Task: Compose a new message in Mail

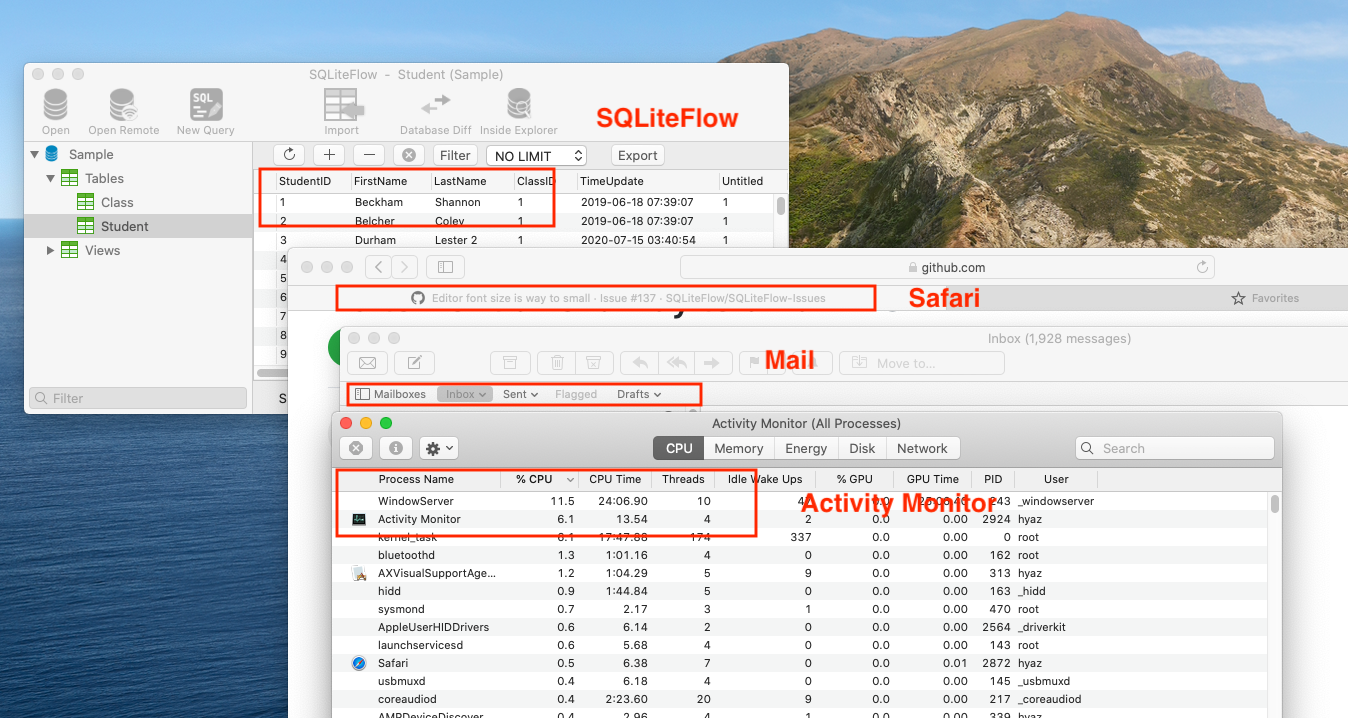Action: pyautogui.click(x=414, y=362)
